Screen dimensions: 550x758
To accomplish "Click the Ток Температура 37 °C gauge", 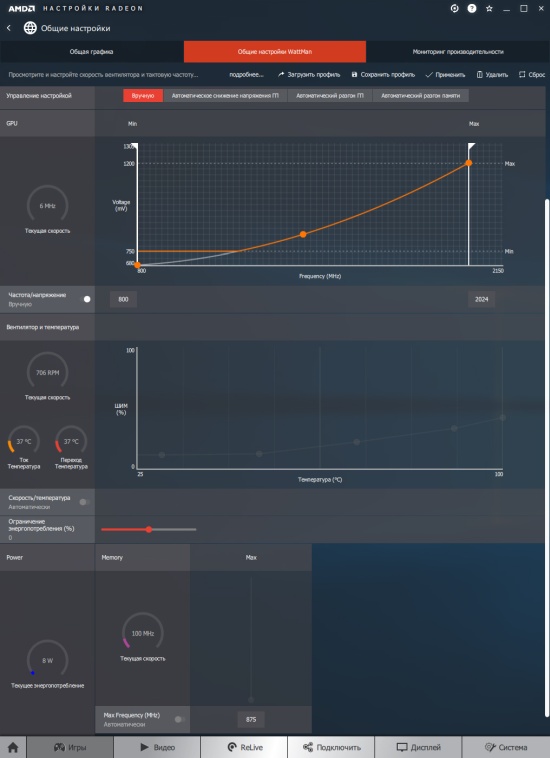I will click(24, 441).
